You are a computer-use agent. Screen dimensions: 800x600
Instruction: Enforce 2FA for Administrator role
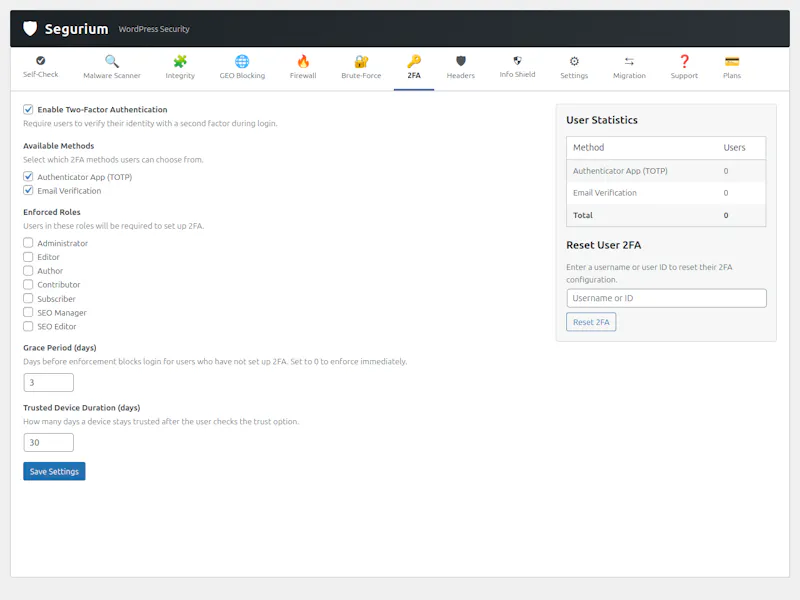click(x=28, y=243)
